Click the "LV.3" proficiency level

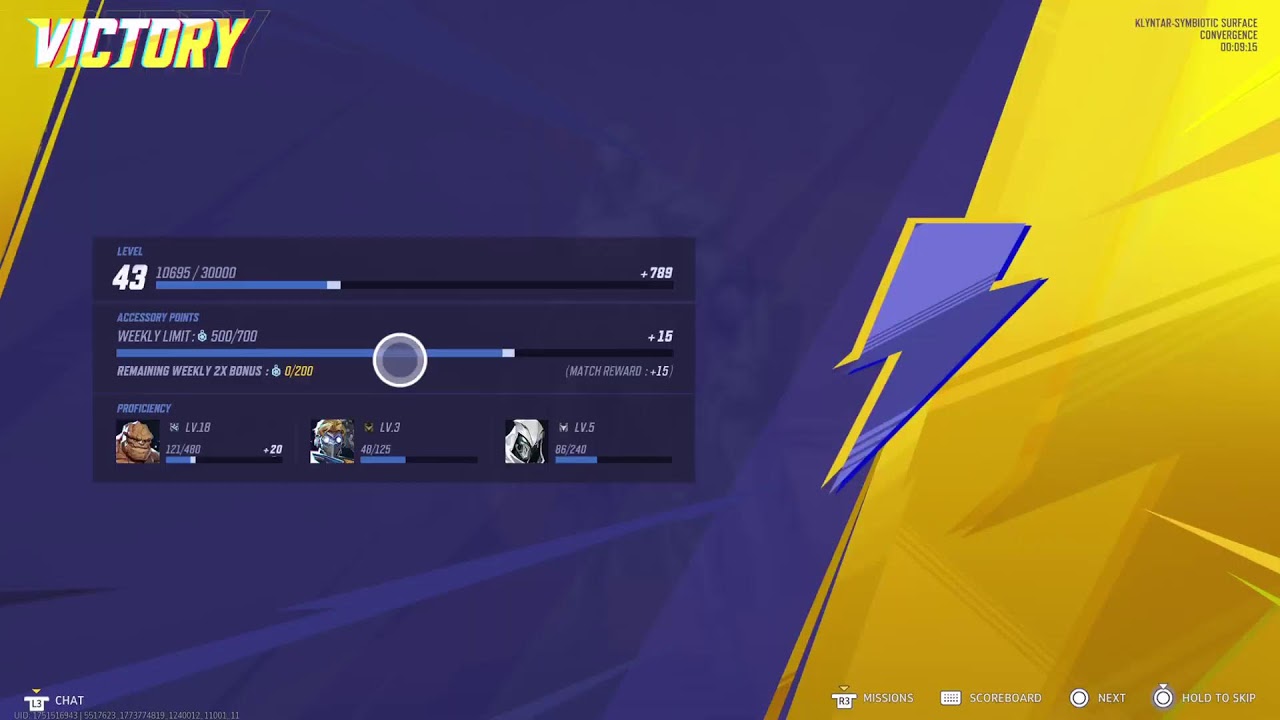click(x=390, y=428)
